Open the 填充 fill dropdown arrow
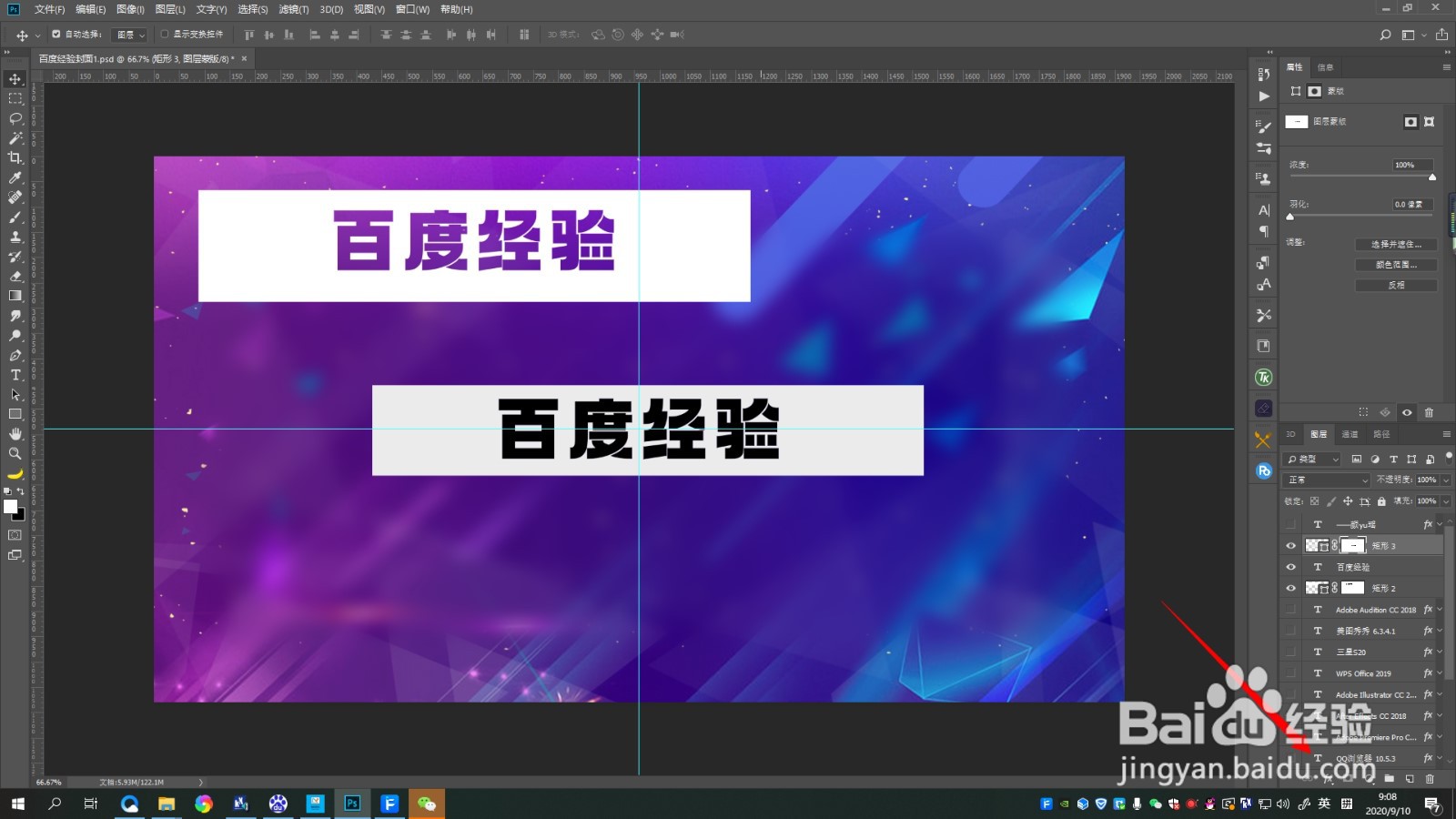 pos(1446,501)
